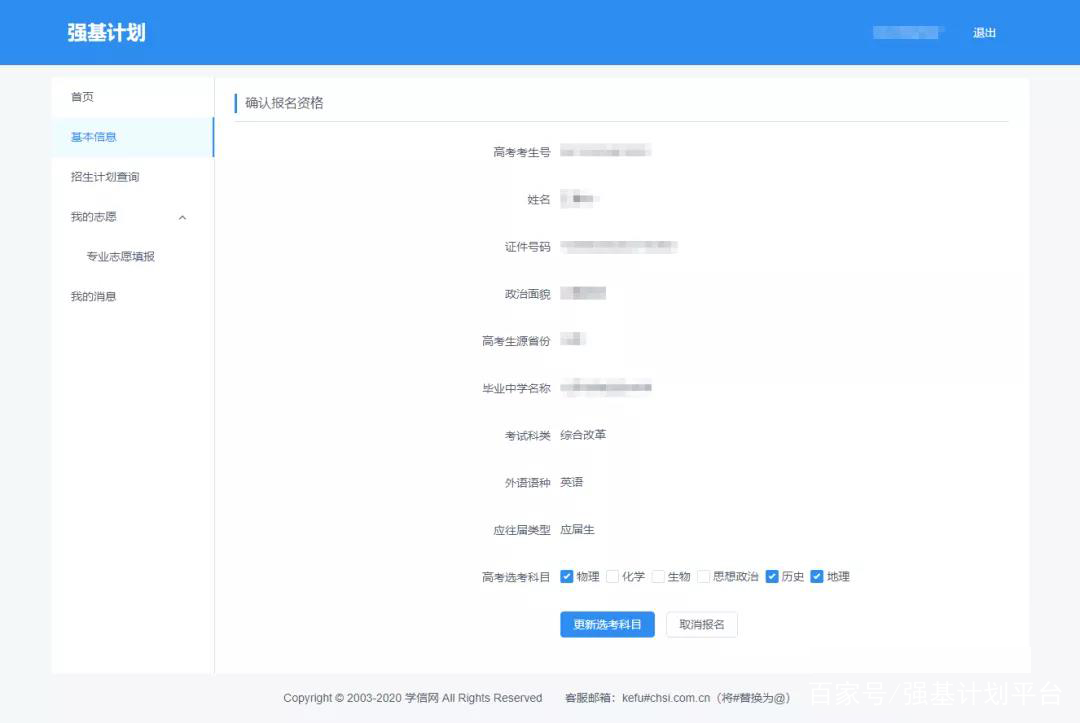View 我的消息 messages page
Screen dimensions: 1080x723
pos(93,296)
